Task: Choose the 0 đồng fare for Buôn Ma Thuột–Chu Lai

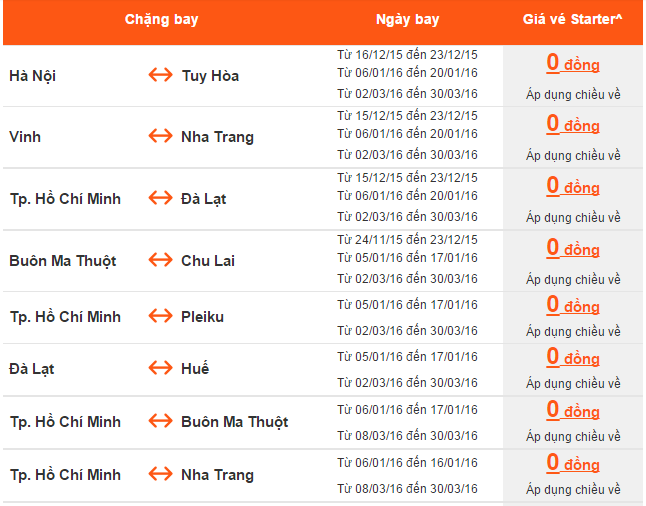Action: (573, 249)
